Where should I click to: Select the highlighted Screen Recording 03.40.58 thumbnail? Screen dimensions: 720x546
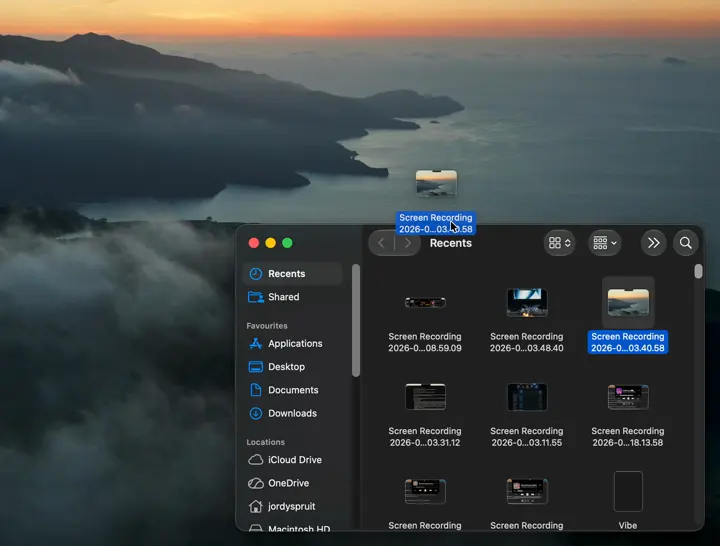628,303
